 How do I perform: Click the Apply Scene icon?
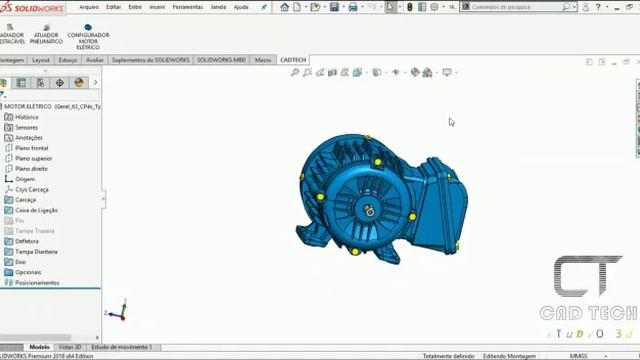coord(427,73)
